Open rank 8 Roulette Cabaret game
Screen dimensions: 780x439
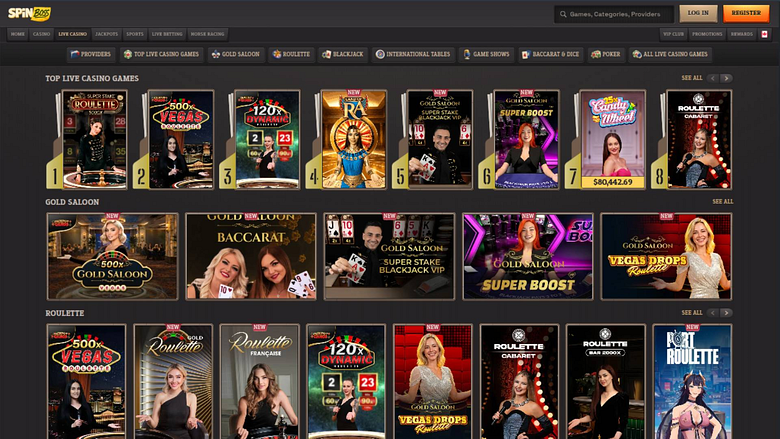pyautogui.click(x=699, y=139)
